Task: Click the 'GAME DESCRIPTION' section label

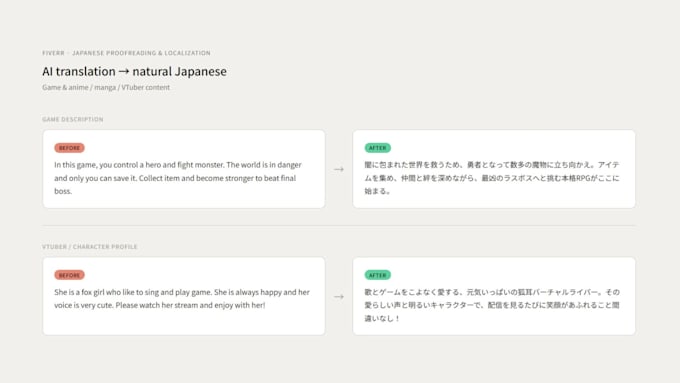Action: click(x=73, y=119)
